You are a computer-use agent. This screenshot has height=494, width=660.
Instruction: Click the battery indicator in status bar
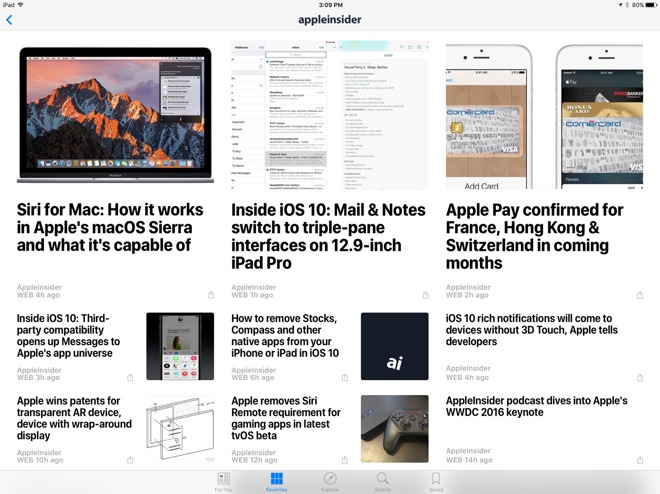pos(650,5)
